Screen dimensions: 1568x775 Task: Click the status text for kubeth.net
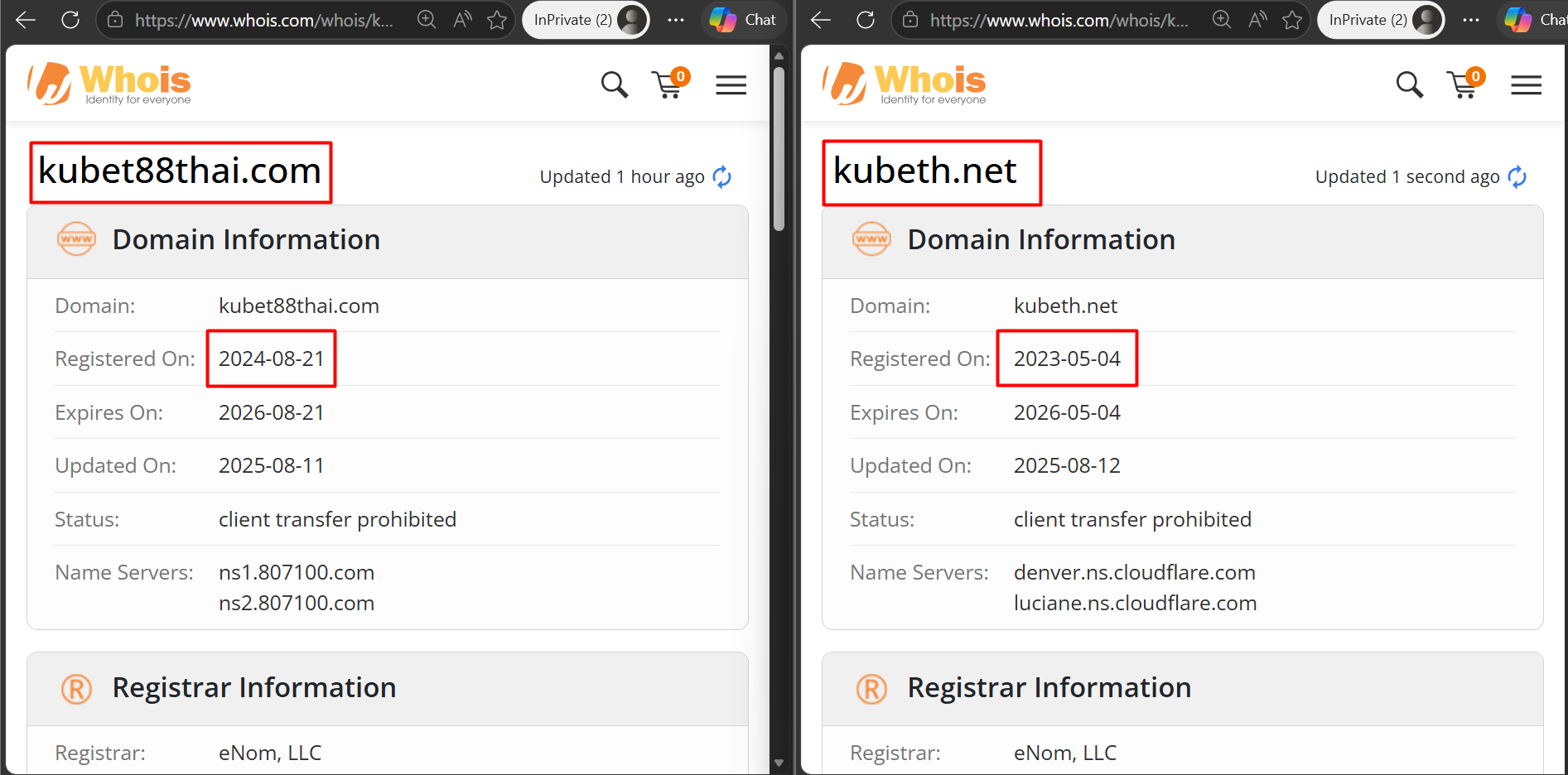[x=1132, y=519]
